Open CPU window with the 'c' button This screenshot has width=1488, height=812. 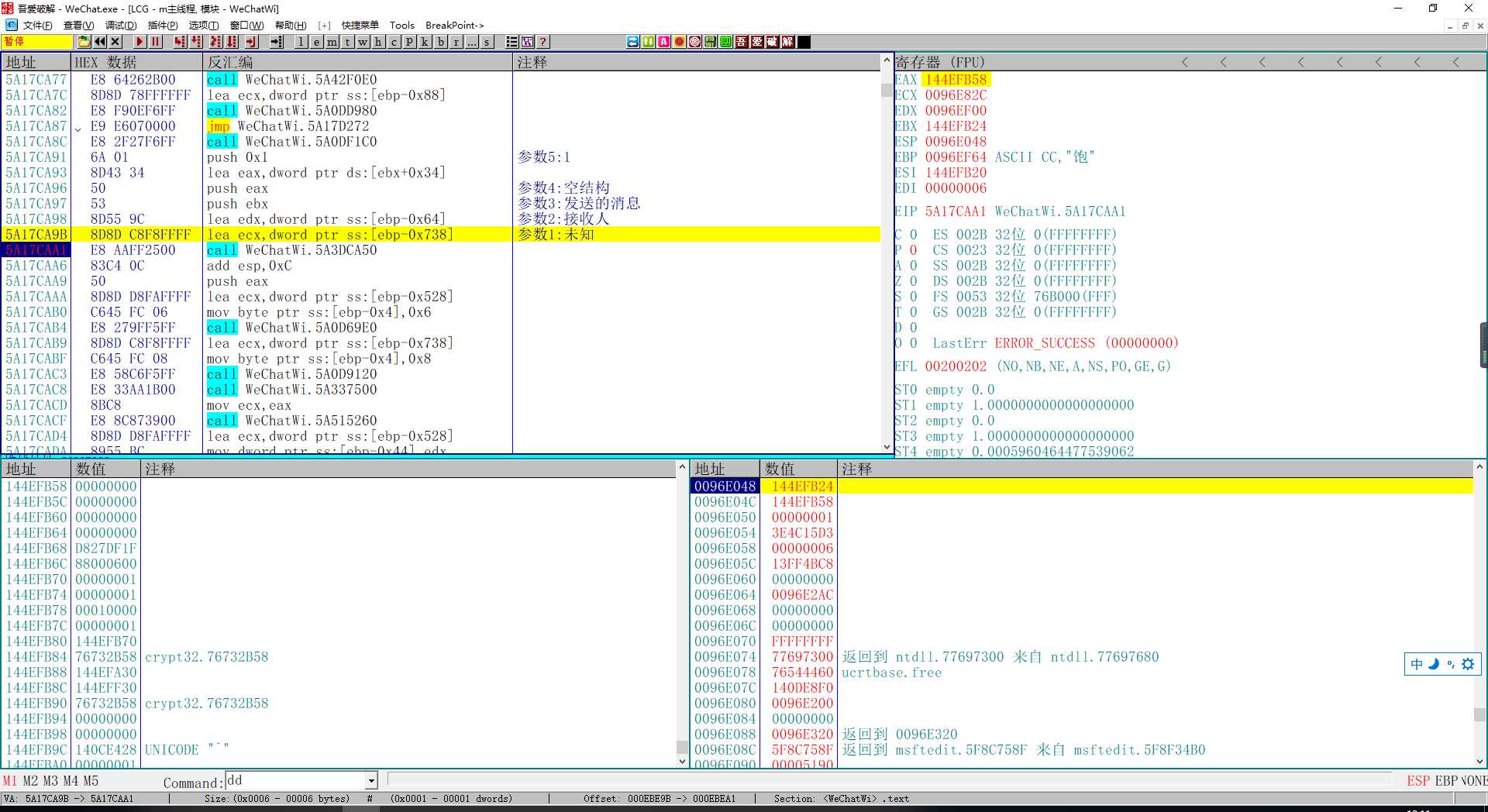(394, 42)
